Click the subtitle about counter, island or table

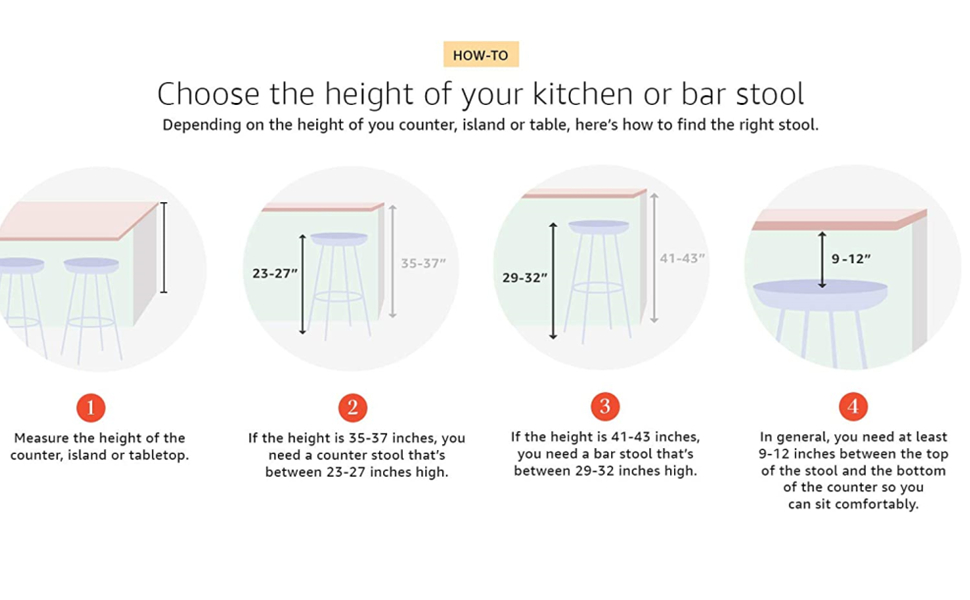pyautogui.click(x=490, y=126)
